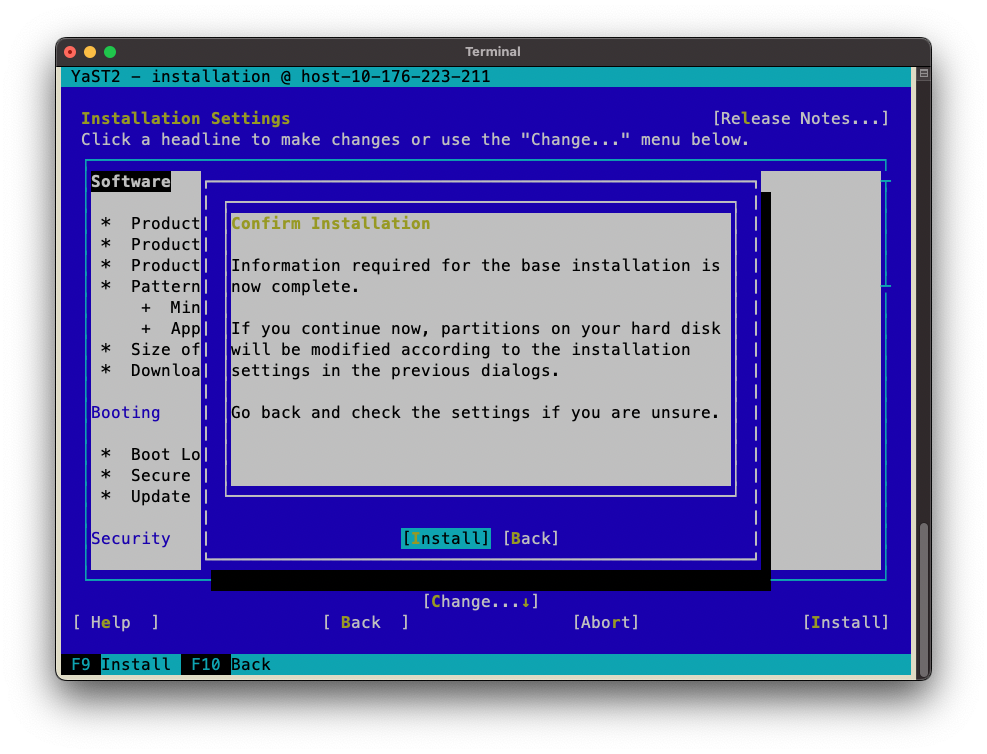Screen dimensions: 987x754
Task: Select the Security headline
Action: tap(130, 538)
